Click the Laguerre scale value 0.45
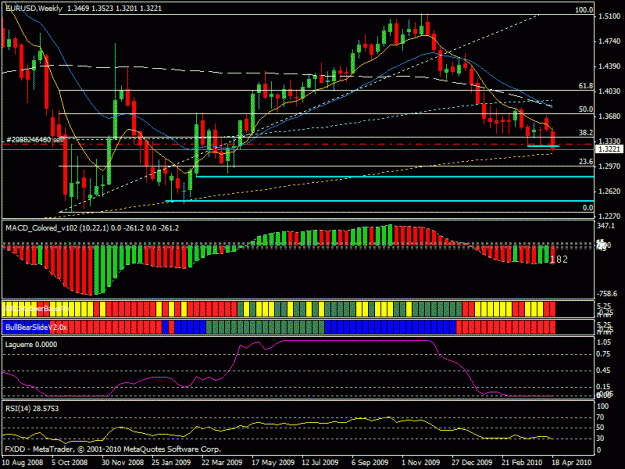625x469 pixels. (604, 371)
